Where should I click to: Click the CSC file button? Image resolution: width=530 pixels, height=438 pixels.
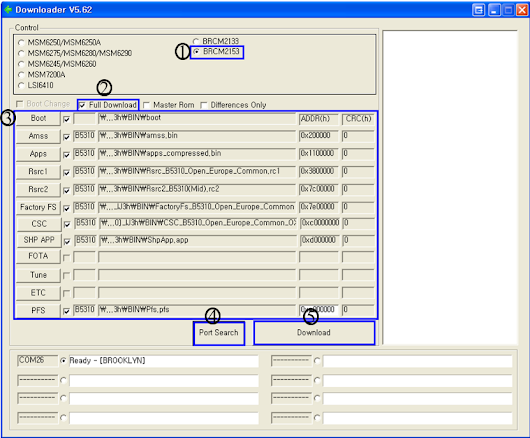pos(38,224)
